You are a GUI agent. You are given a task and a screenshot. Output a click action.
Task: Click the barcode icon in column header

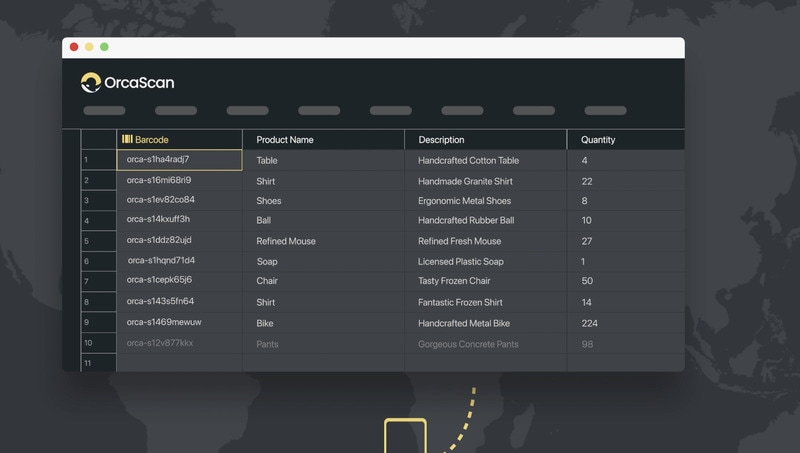point(127,140)
